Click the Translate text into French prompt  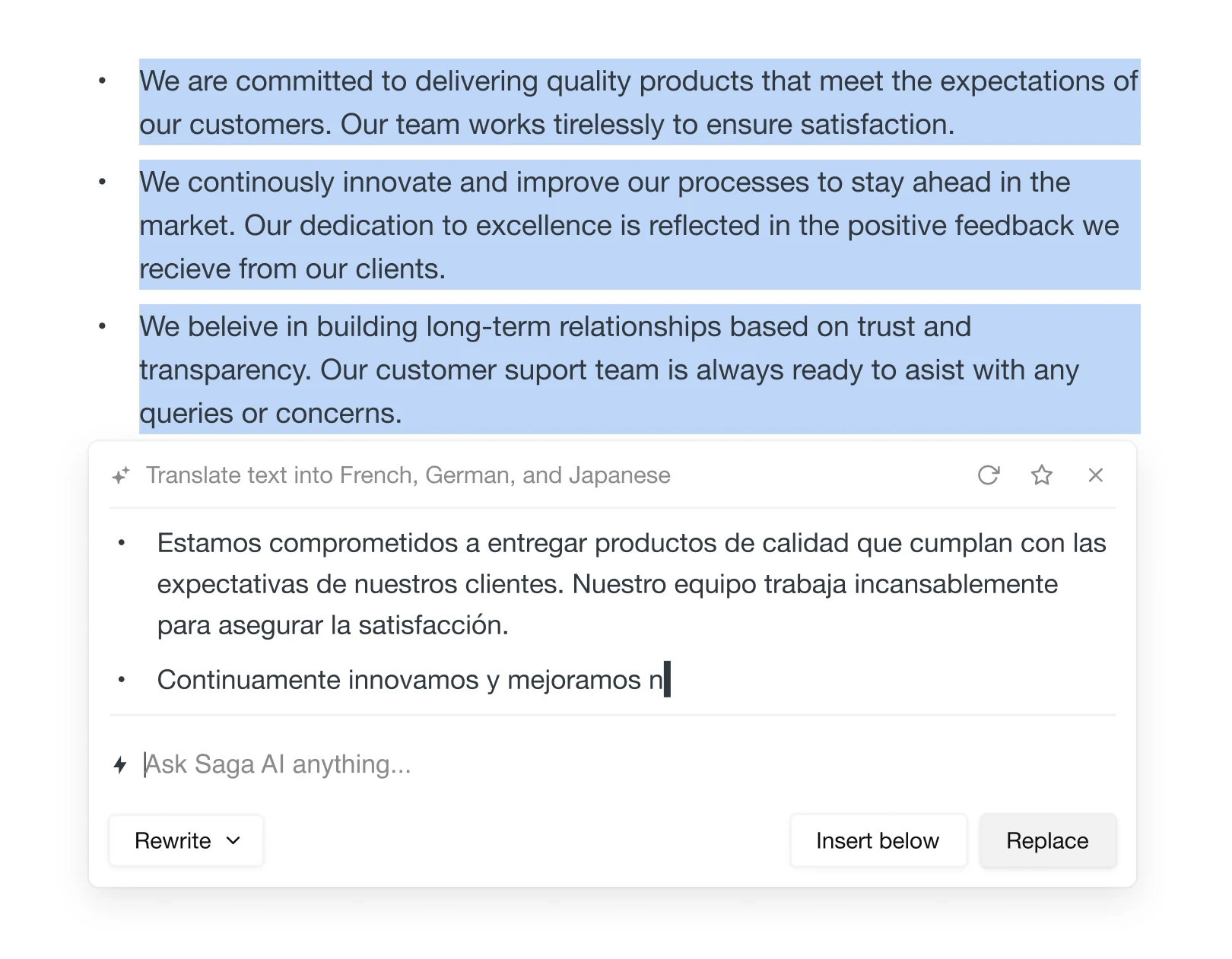[x=408, y=475]
